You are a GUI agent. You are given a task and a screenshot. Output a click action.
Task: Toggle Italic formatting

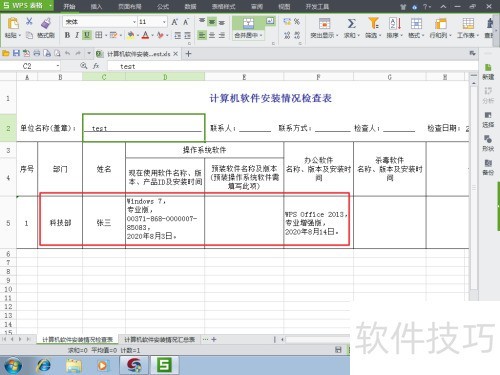tap(77, 35)
